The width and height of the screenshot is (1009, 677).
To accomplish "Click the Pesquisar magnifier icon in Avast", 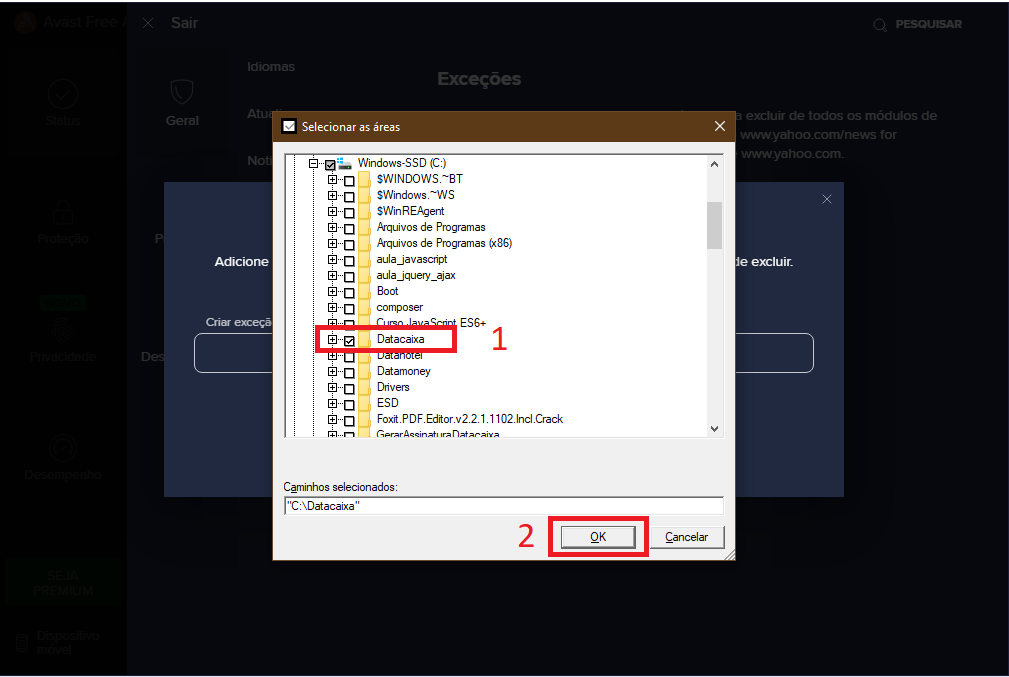I will [x=880, y=25].
